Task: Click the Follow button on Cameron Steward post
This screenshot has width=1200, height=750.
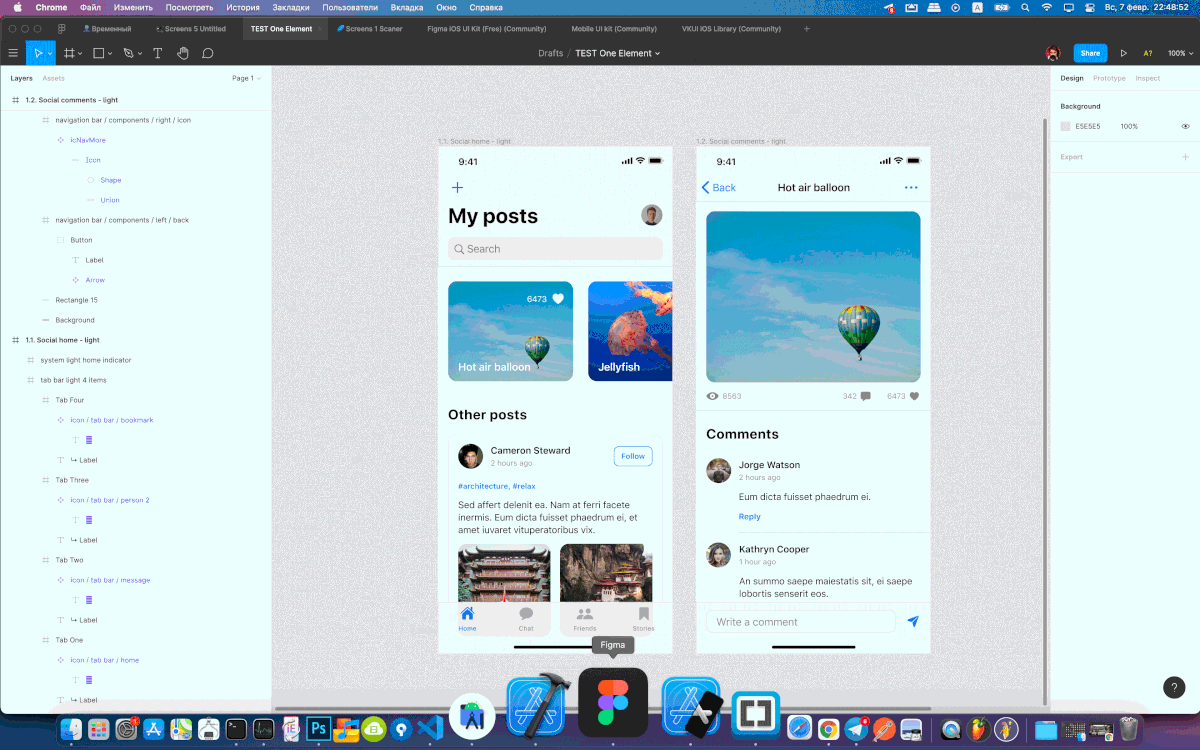Action: pyautogui.click(x=633, y=456)
